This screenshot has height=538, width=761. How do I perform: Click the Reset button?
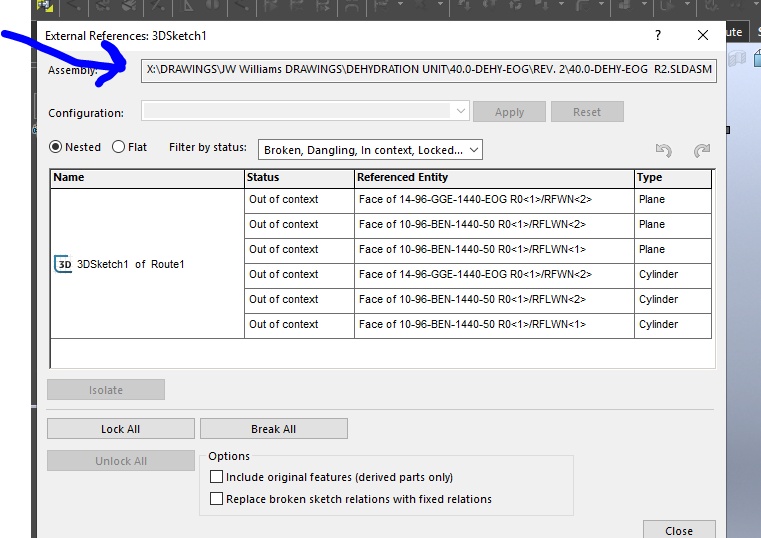point(587,112)
